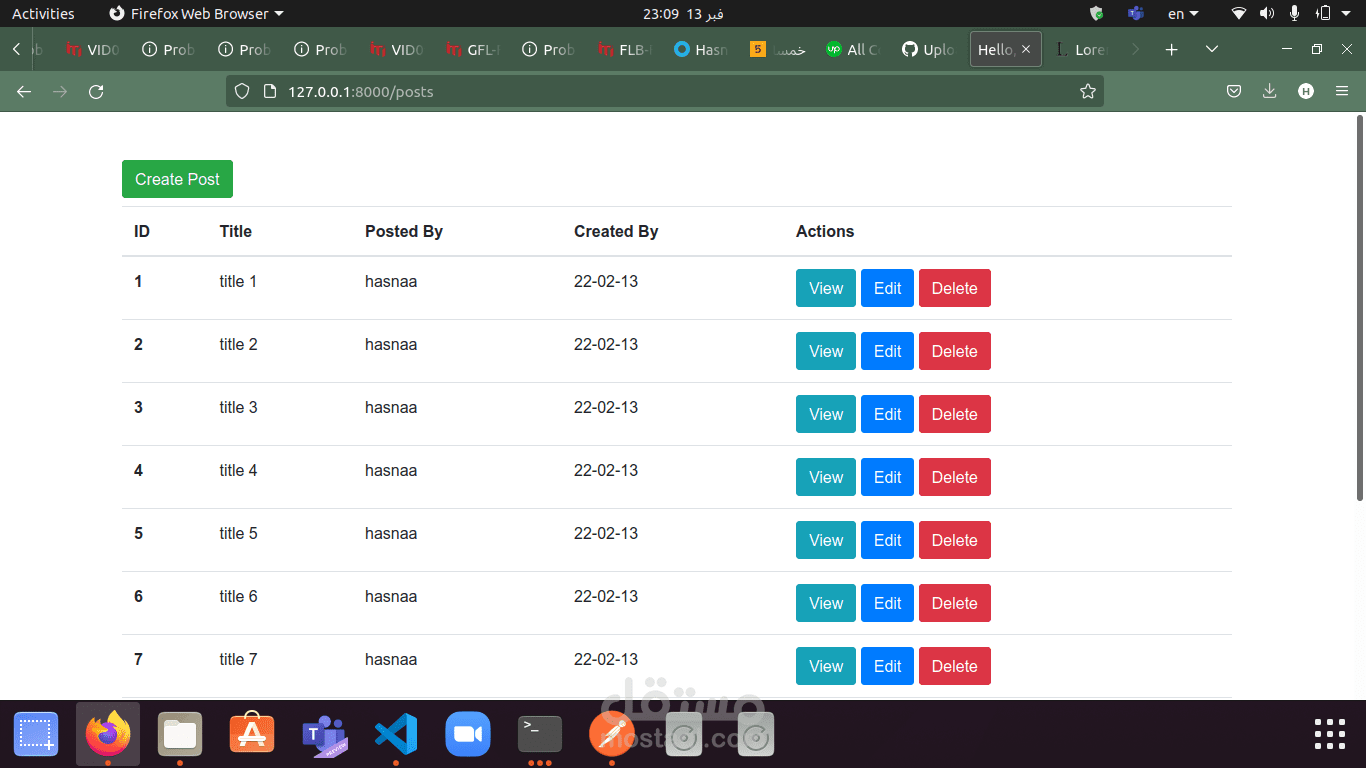Open Zoom from dock
This screenshot has width=1366, height=768.
[x=468, y=735]
